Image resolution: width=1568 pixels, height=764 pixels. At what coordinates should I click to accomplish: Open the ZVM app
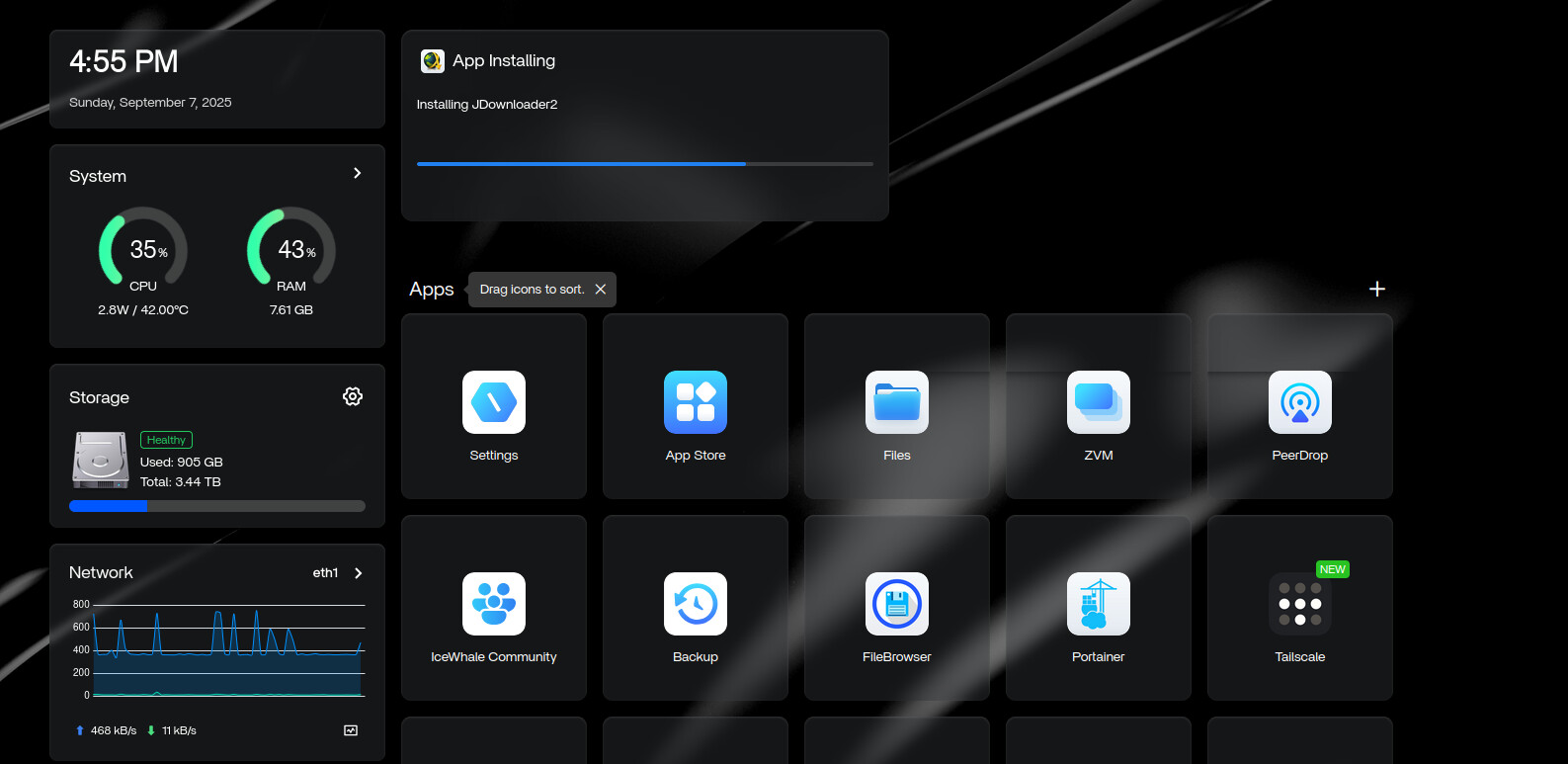(x=1098, y=403)
